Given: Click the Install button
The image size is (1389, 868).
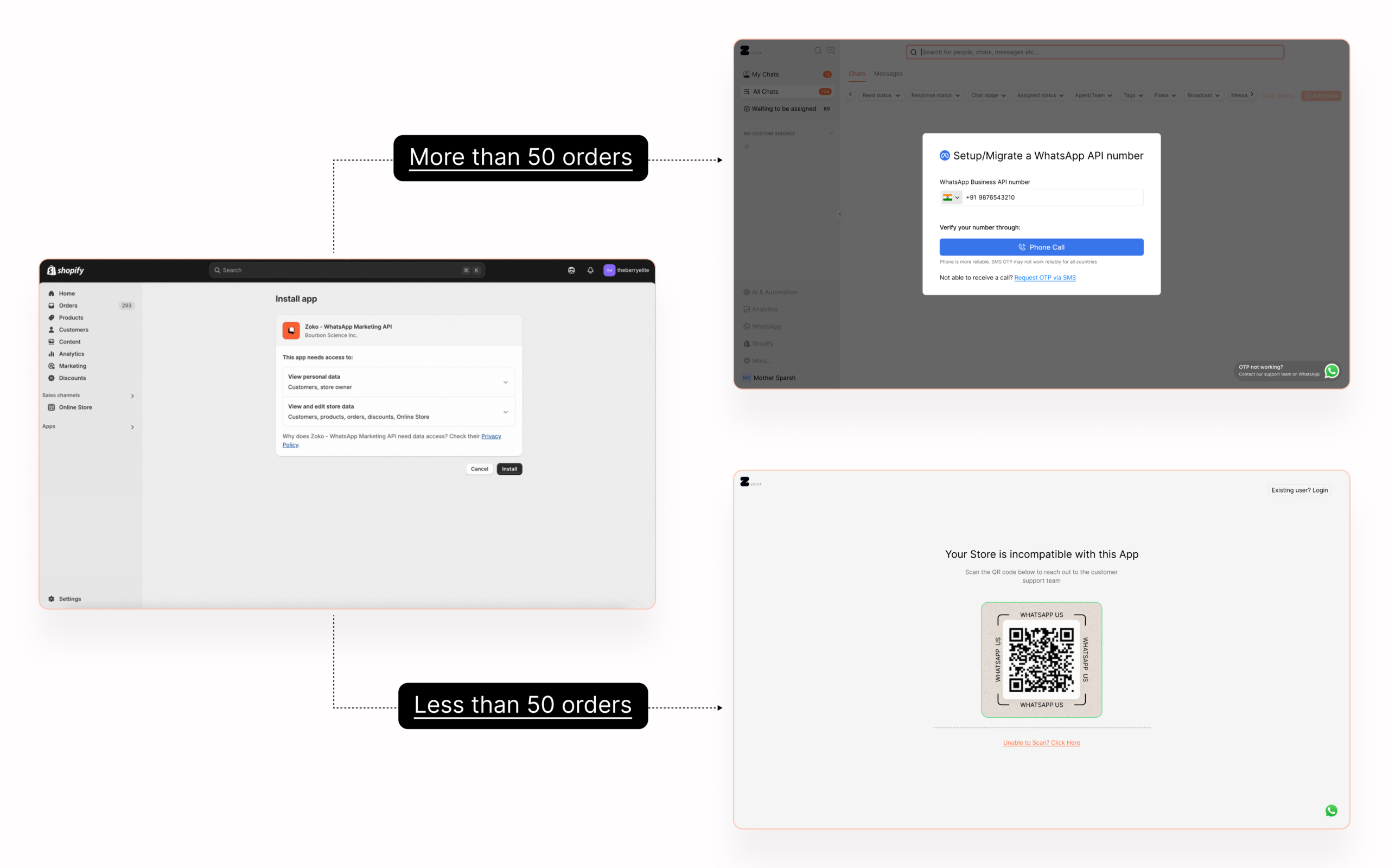Looking at the screenshot, I should pos(509,469).
